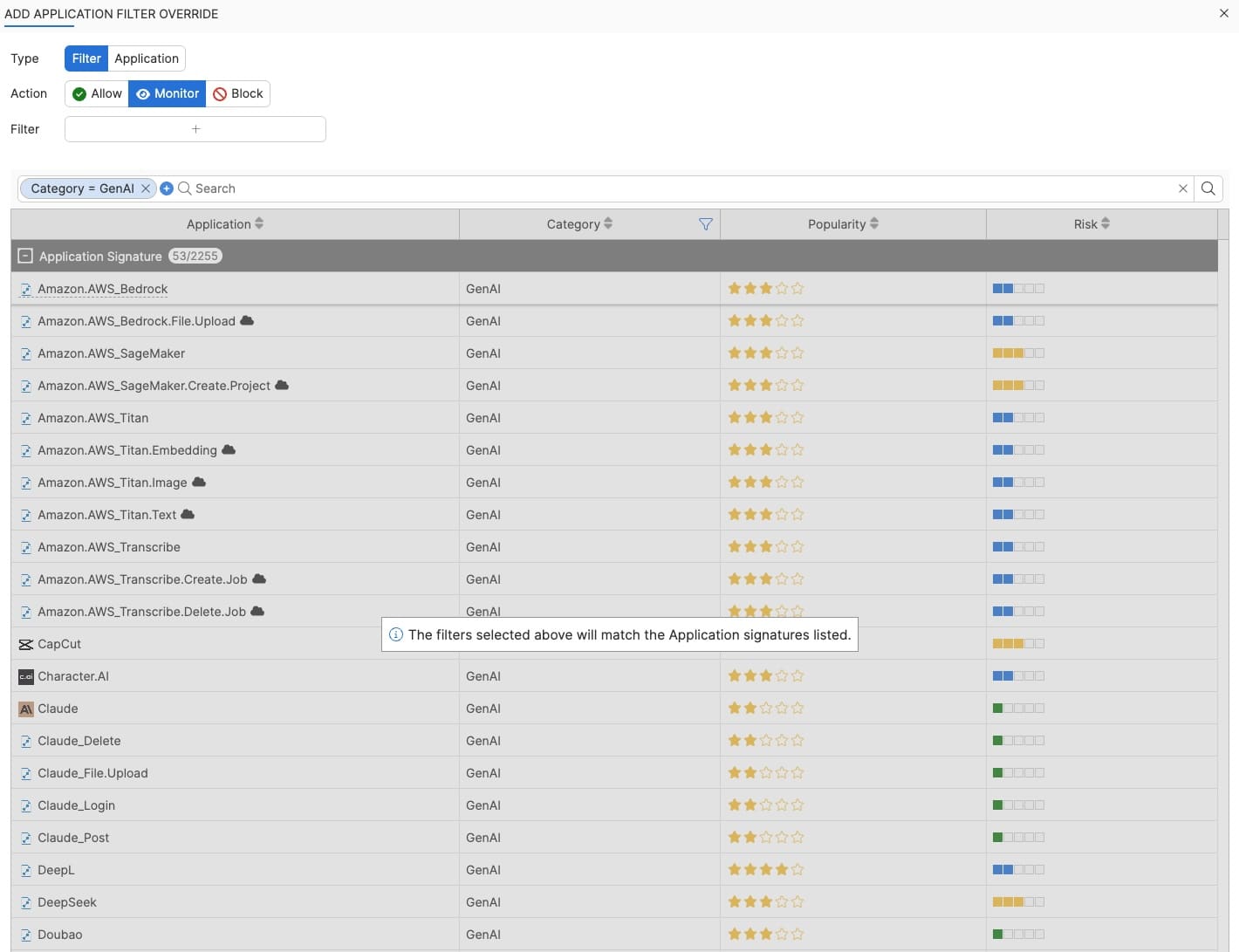Click Claude_Post signature icon

tap(26, 839)
